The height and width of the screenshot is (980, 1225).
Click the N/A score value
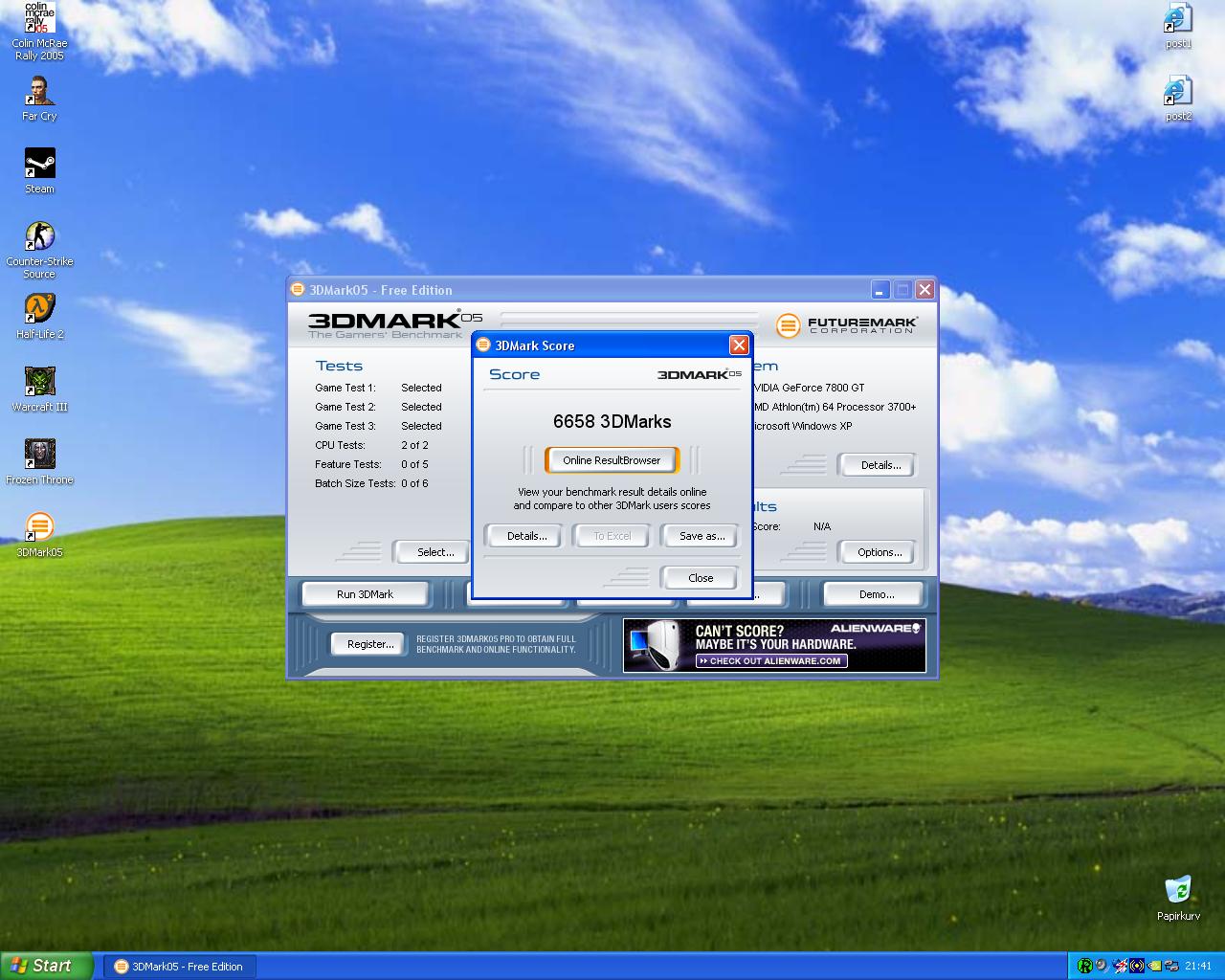click(x=822, y=526)
